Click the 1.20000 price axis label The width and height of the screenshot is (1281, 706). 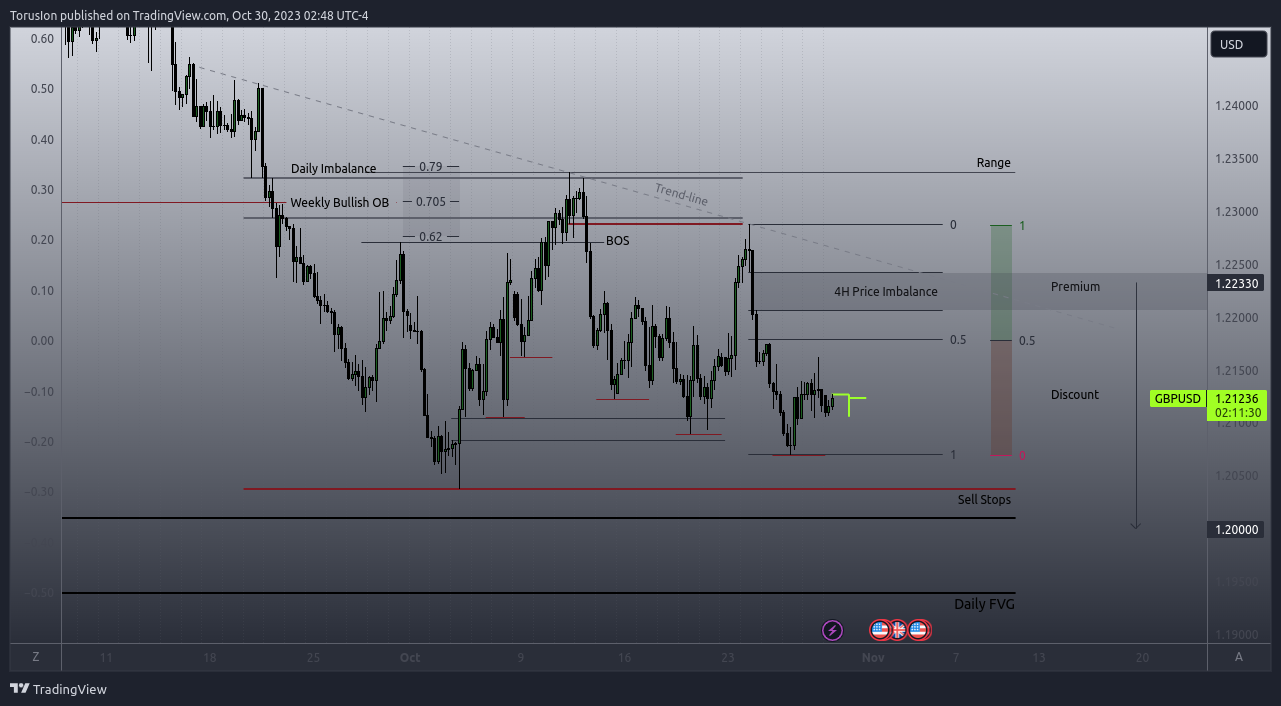(x=1237, y=530)
